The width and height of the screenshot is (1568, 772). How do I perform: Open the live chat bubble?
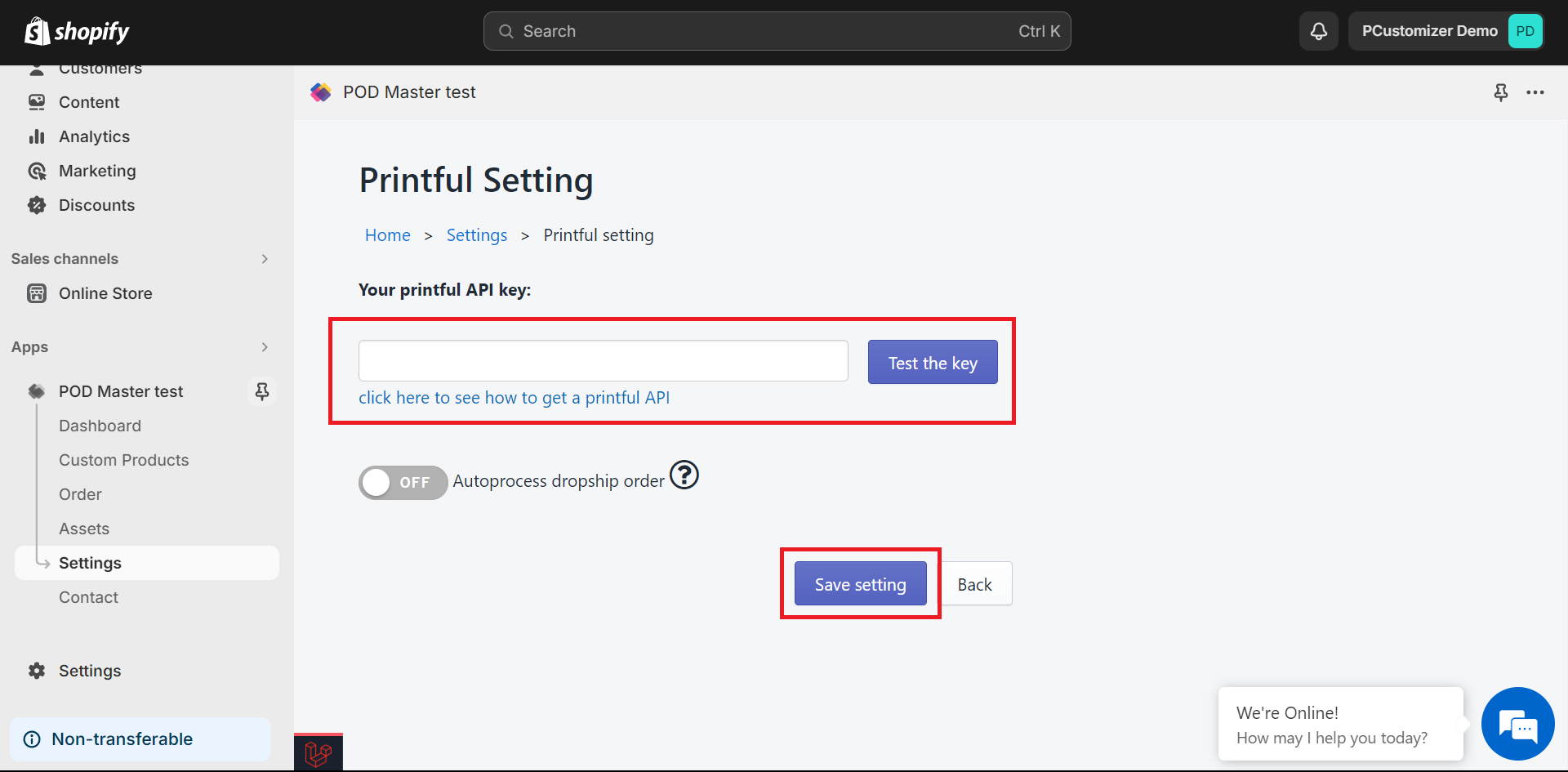pos(1518,724)
